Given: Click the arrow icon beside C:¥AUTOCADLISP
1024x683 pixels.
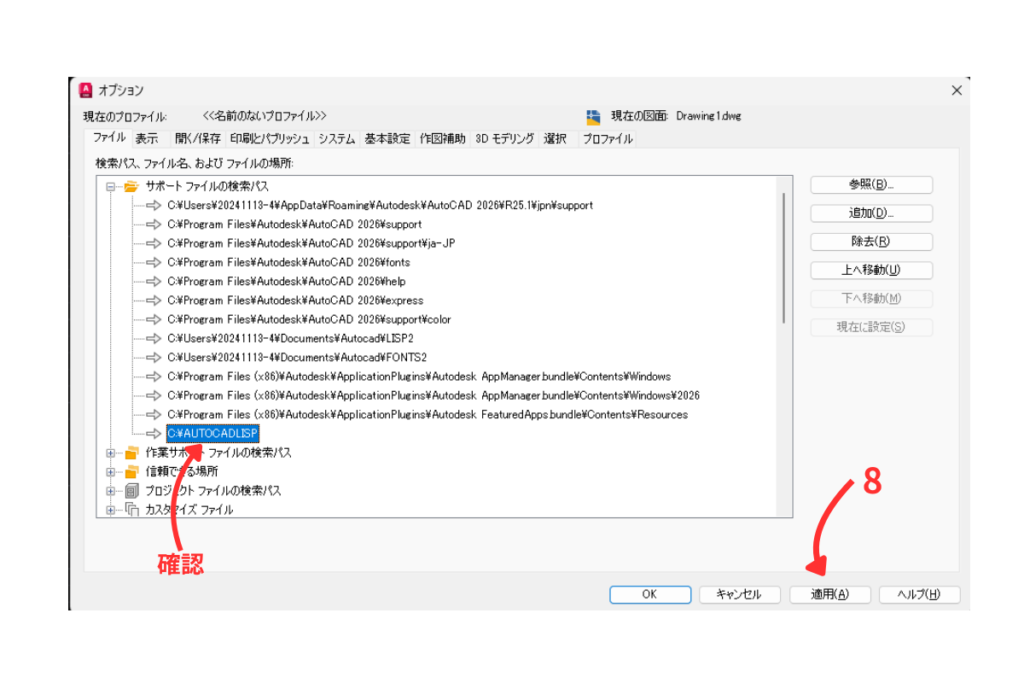Looking at the screenshot, I should (153, 434).
